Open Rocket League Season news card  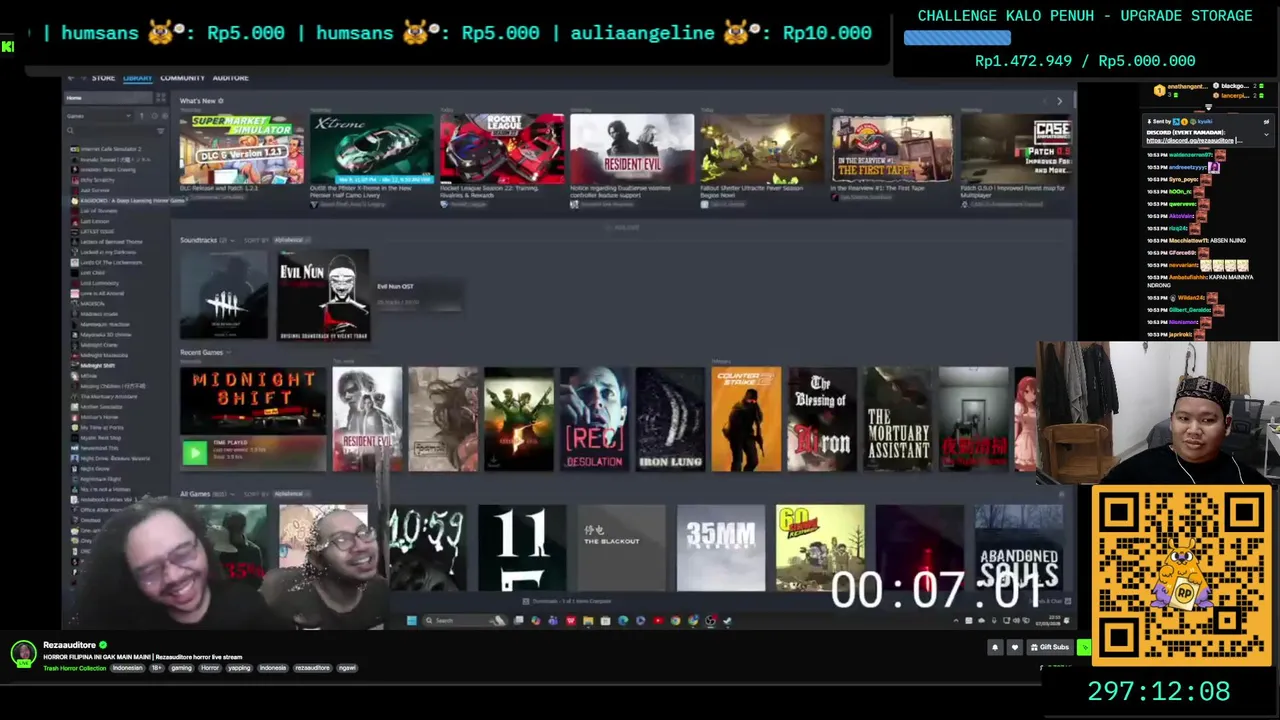[502, 150]
